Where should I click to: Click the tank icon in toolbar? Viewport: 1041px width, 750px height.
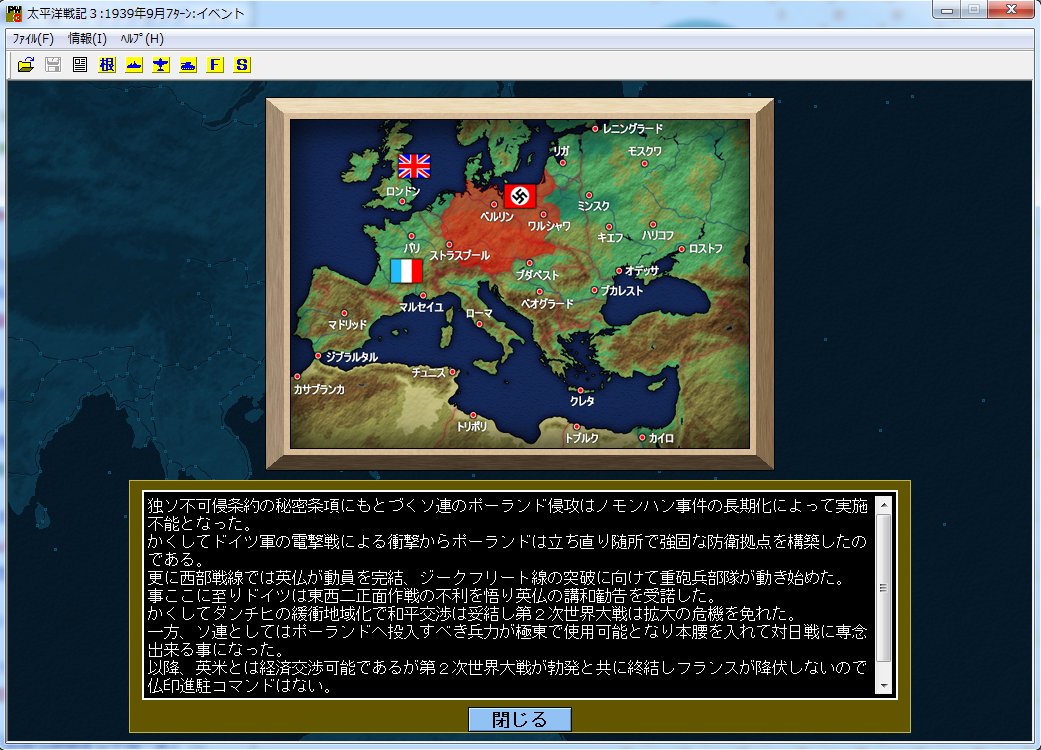pyautogui.click(x=188, y=64)
